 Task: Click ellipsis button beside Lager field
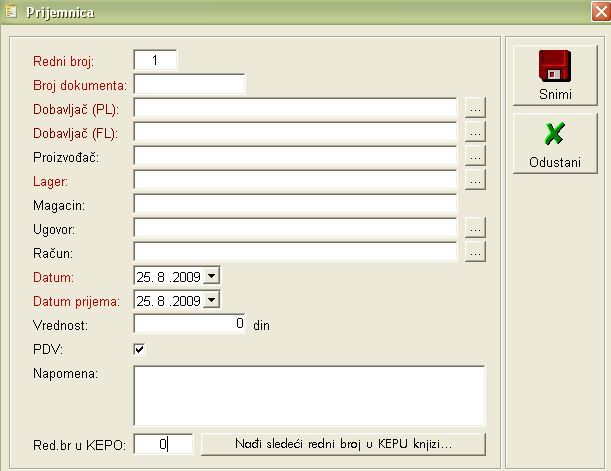click(475, 180)
